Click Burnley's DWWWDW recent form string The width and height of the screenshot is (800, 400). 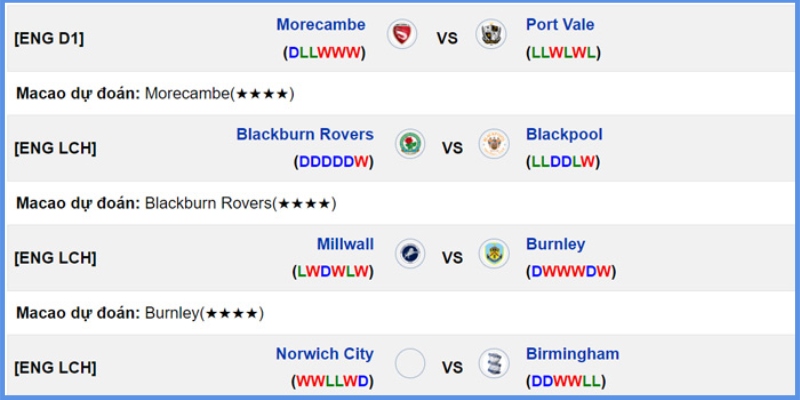coord(571,271)
